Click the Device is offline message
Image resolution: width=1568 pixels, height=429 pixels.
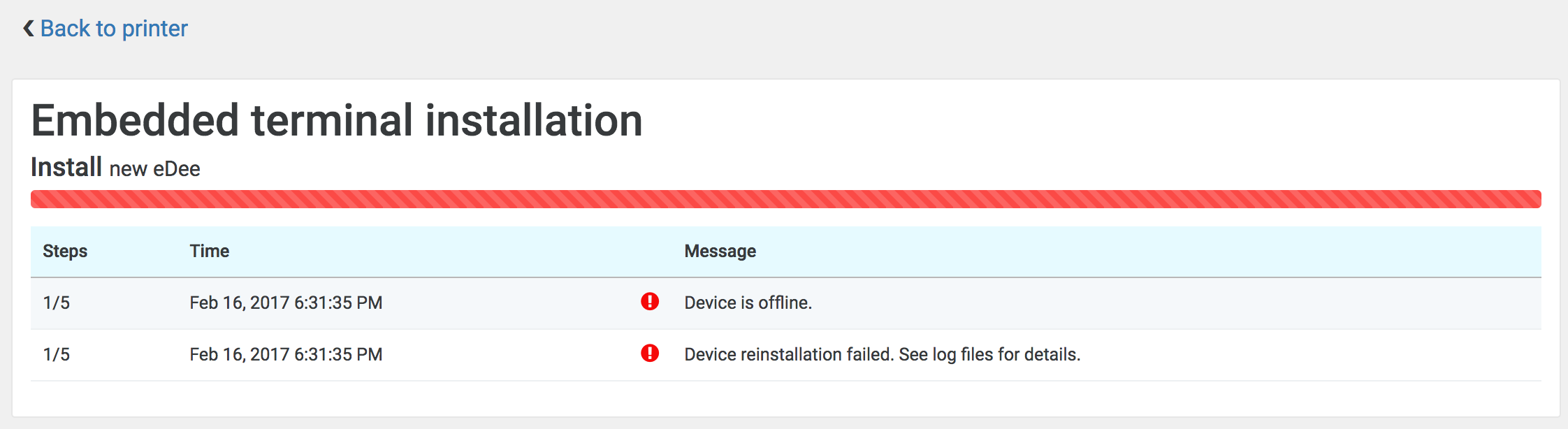click(748, 303)
